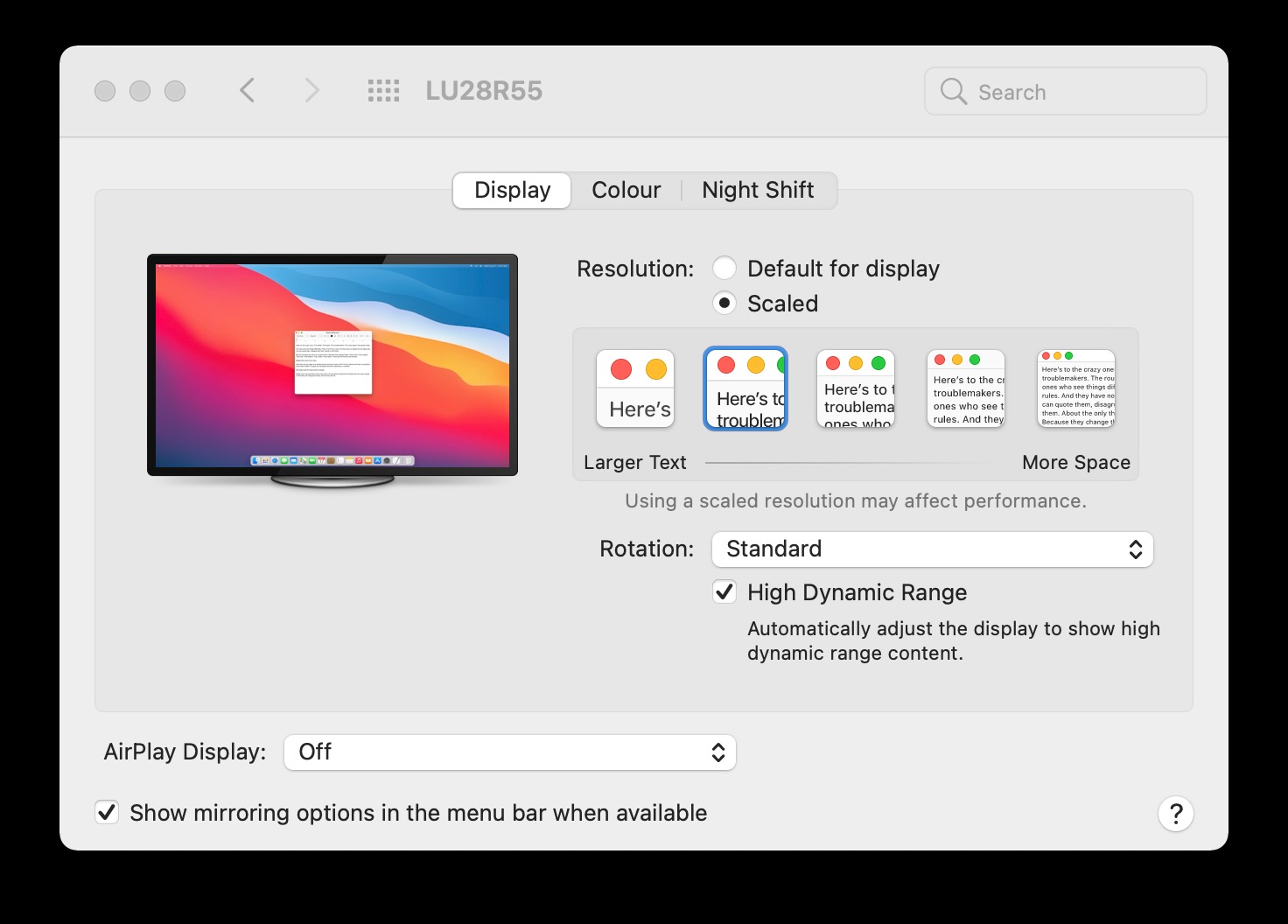
Task: Click the monitor preview image
Action: pyautogui.click(x=332, y=367)
